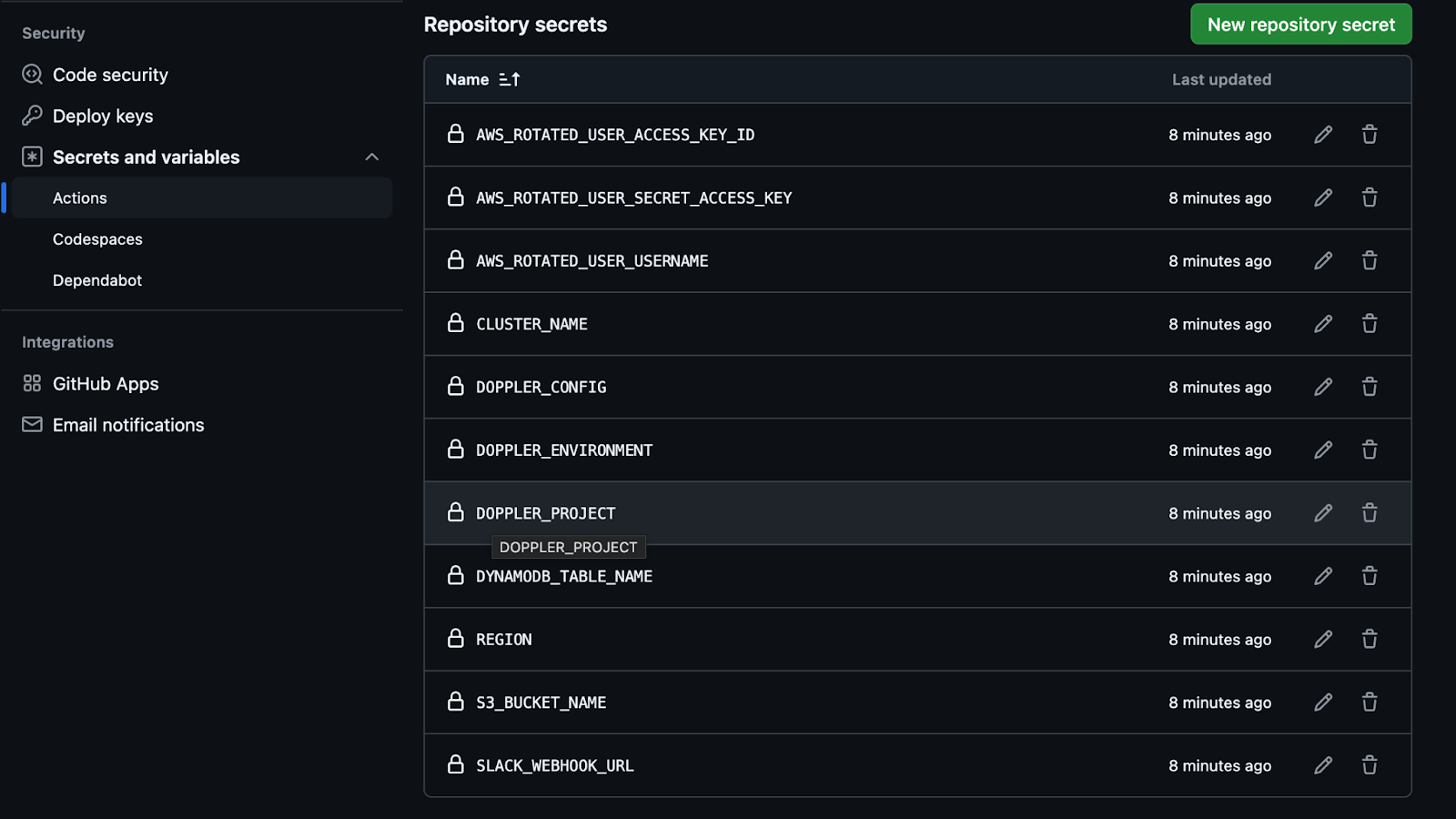Viewport: 1456px width, 819px height.
Task: Open Email notifications settings
Action: (128, 425)
